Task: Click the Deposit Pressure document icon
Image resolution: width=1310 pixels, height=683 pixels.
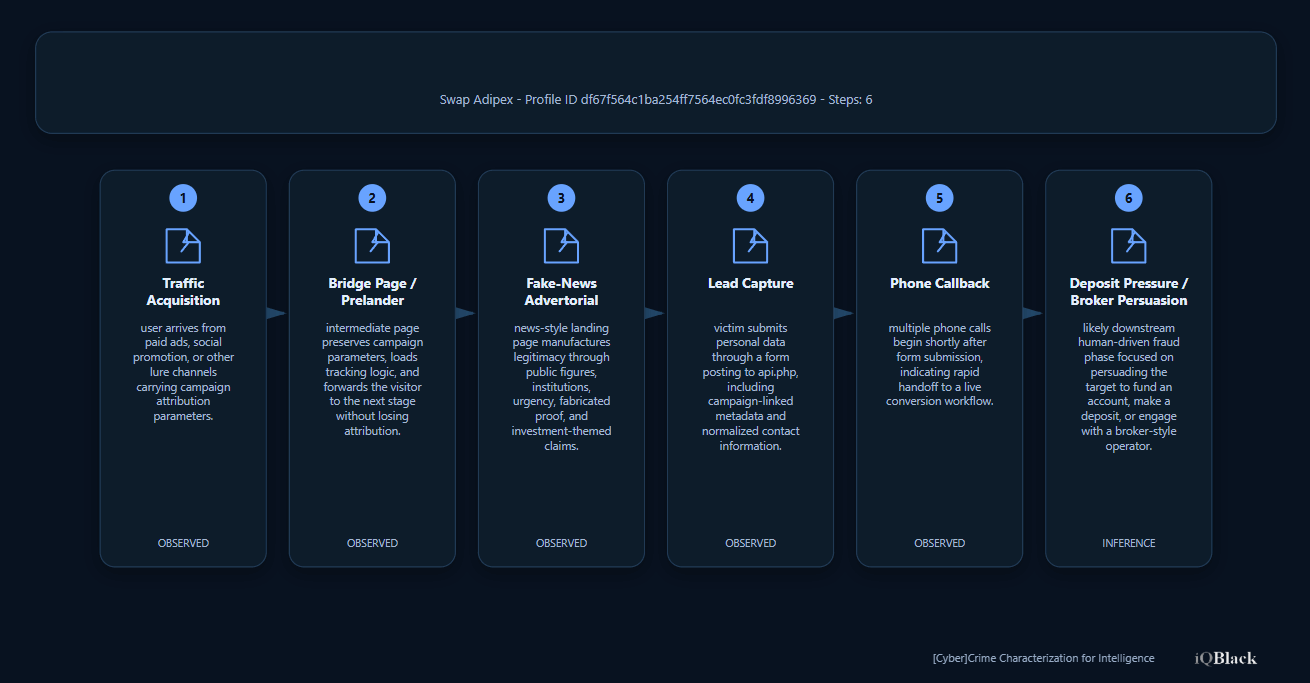Action: pyautogui.click(x=1128, y=246)
